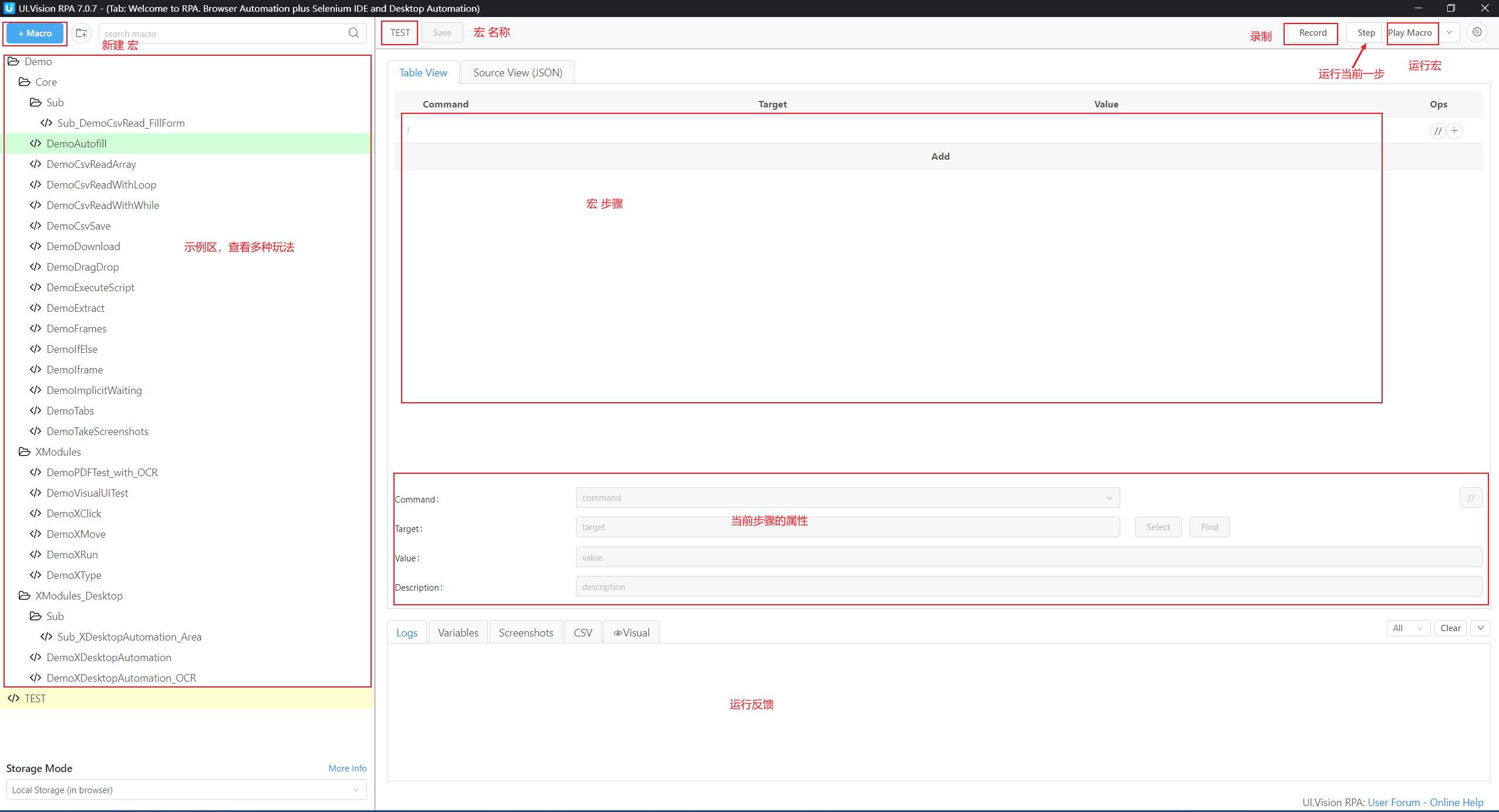Click the search magnifier in macro search box

coord(353,33)
